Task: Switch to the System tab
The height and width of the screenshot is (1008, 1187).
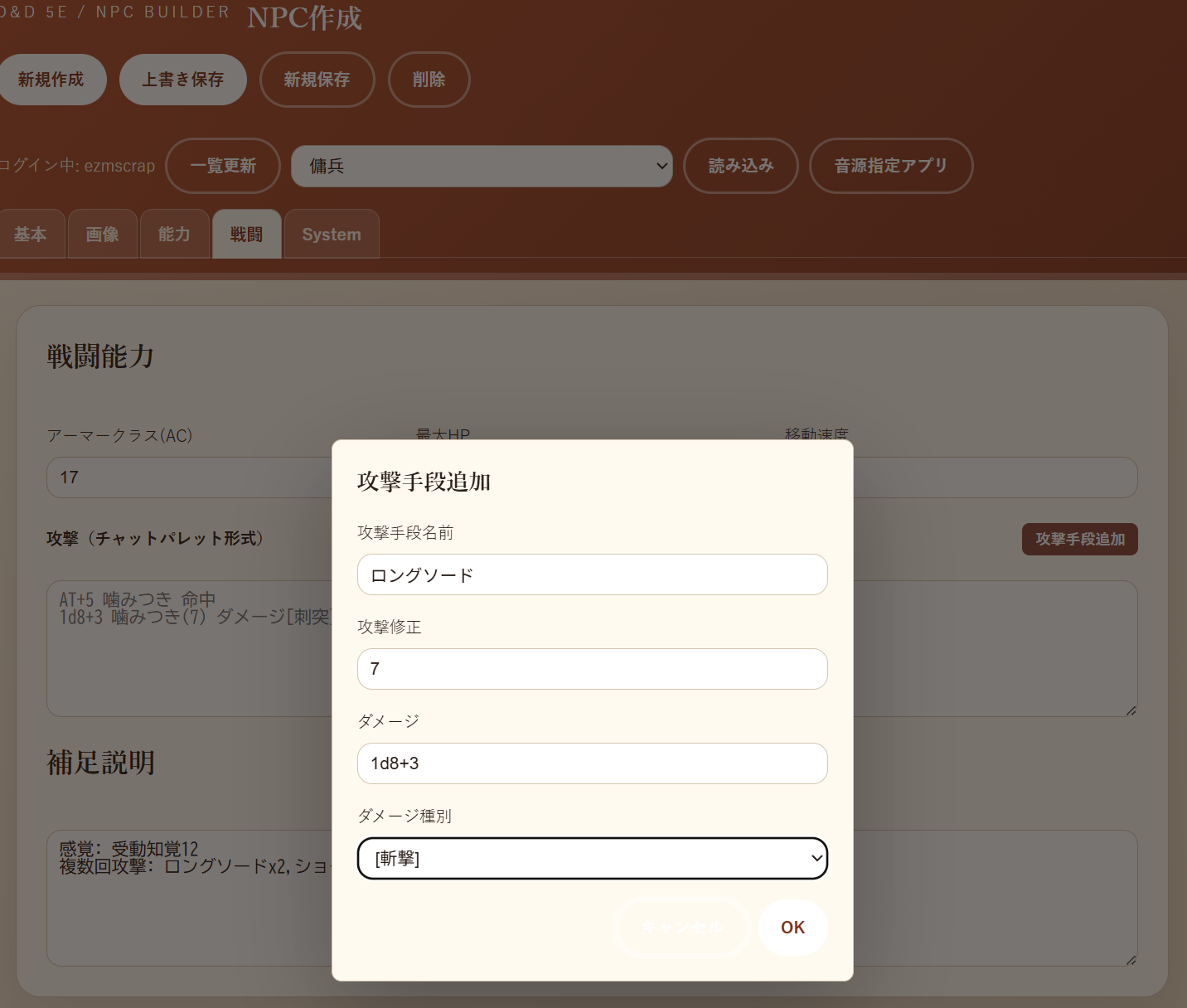Action: click(x=332, y=235)
